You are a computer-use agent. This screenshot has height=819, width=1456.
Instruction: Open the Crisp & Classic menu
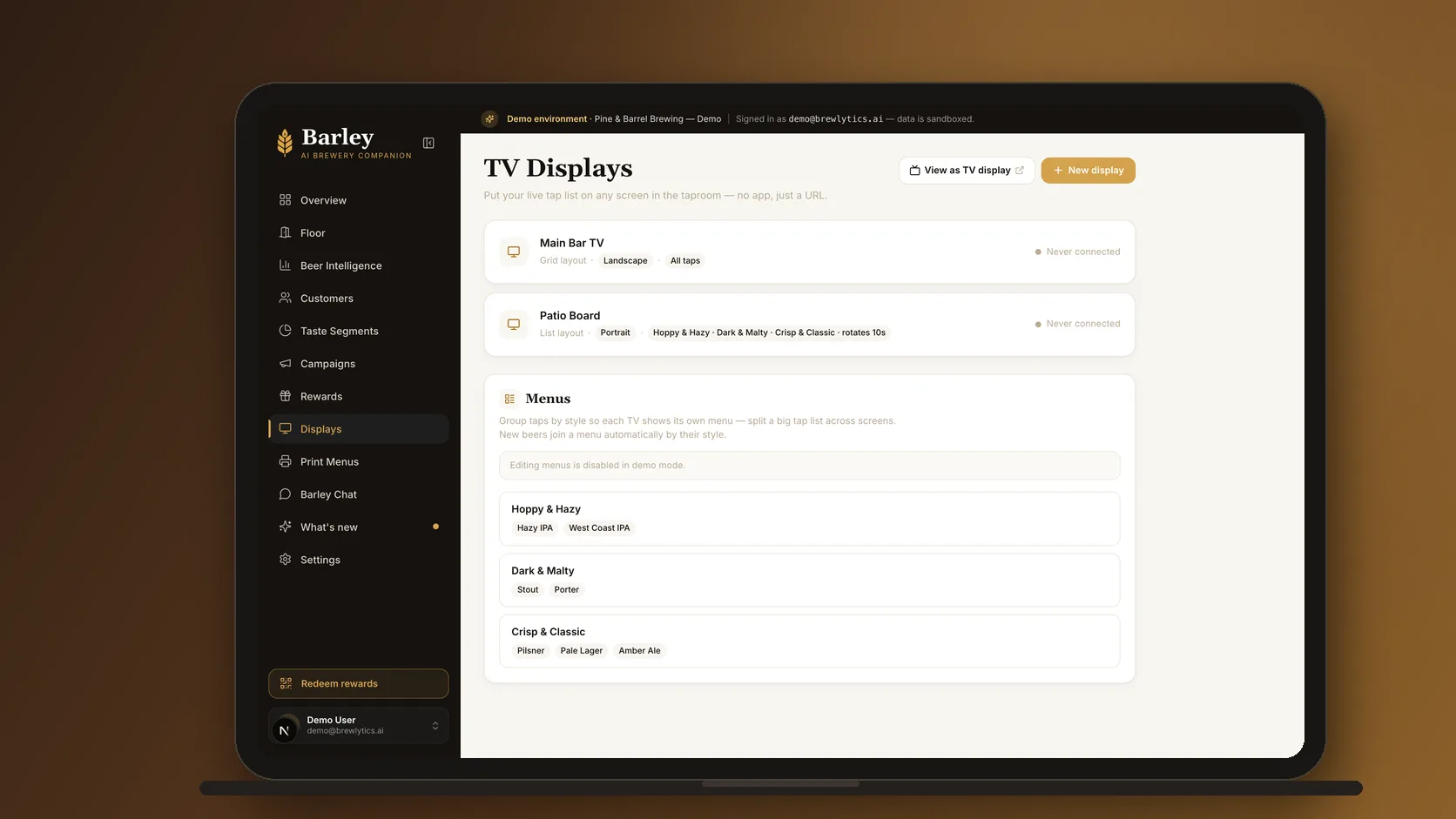tap(809, 641)
